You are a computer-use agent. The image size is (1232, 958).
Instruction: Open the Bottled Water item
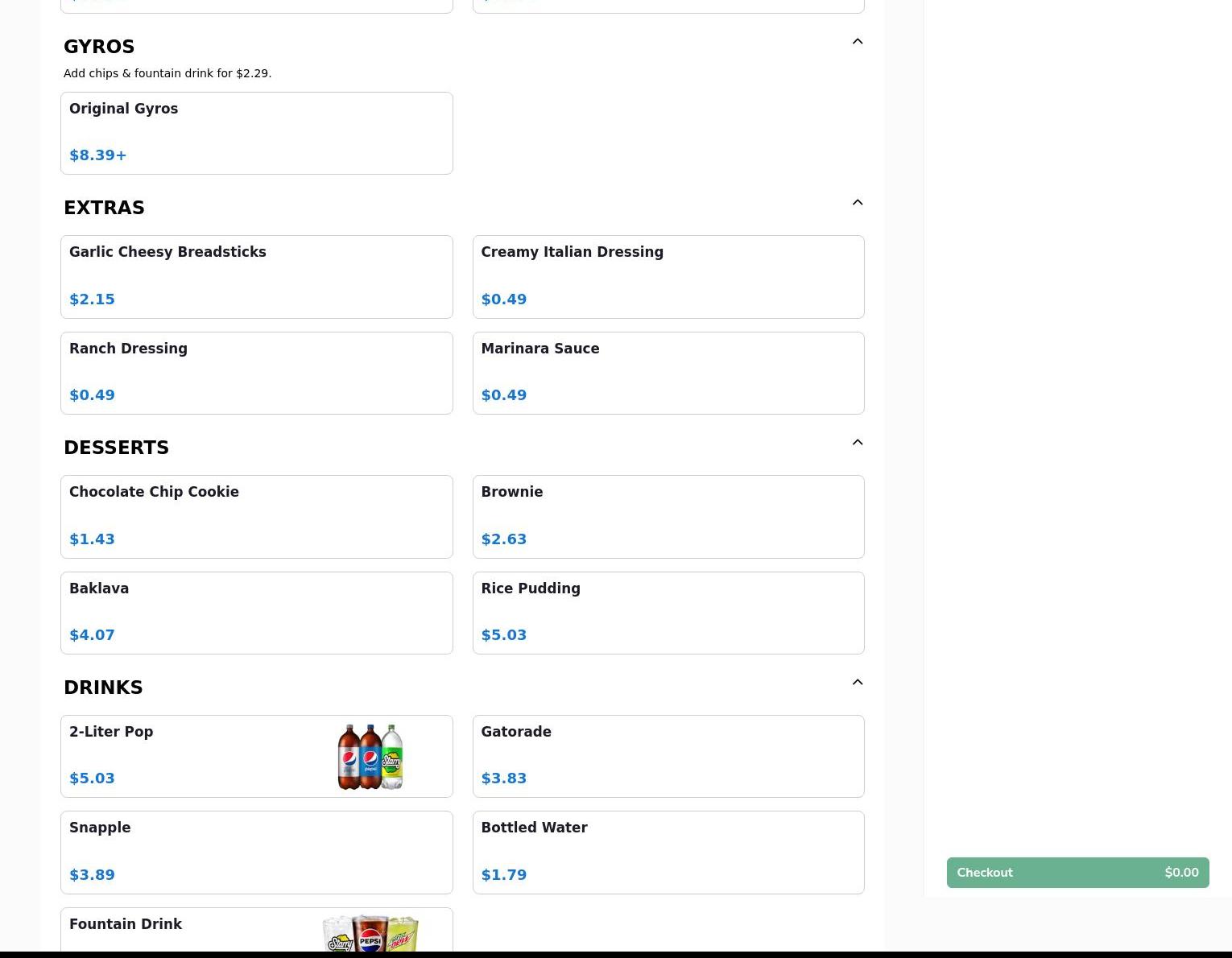coord(668,852)
